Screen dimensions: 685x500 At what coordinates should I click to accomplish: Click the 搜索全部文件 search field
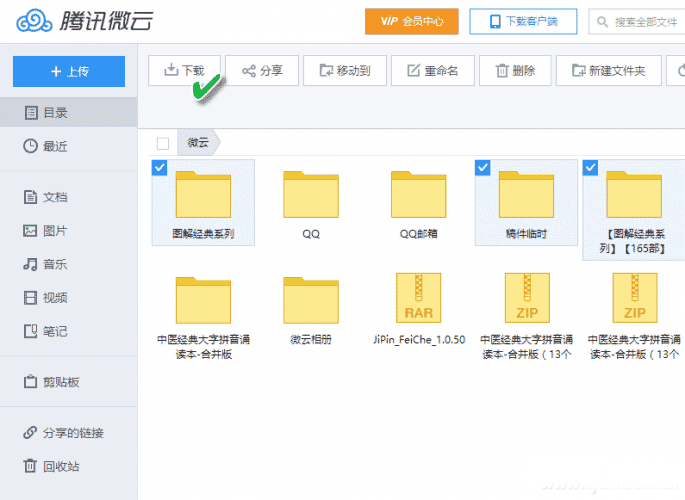click(x=637, y=21)
